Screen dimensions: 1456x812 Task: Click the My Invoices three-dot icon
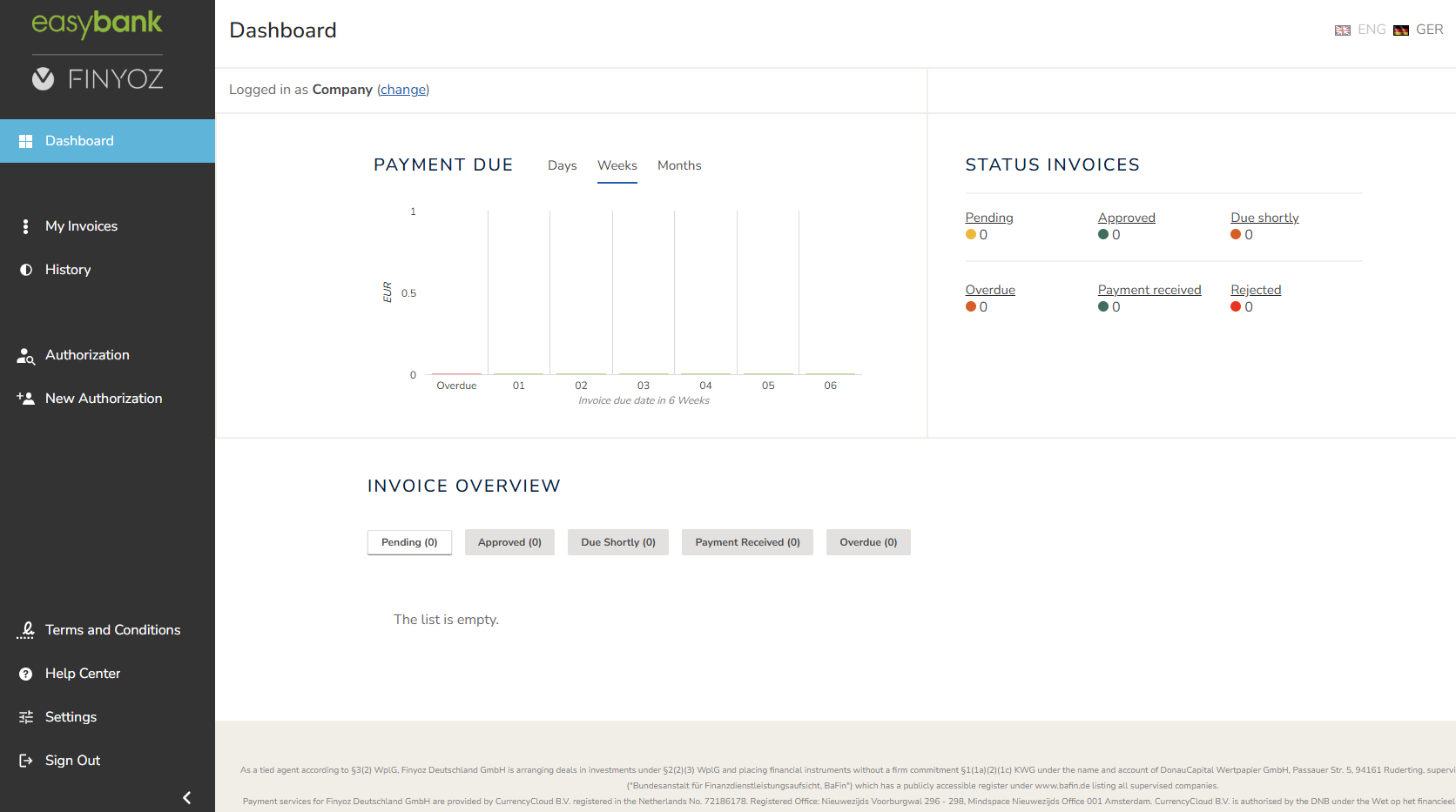point(25,226)
